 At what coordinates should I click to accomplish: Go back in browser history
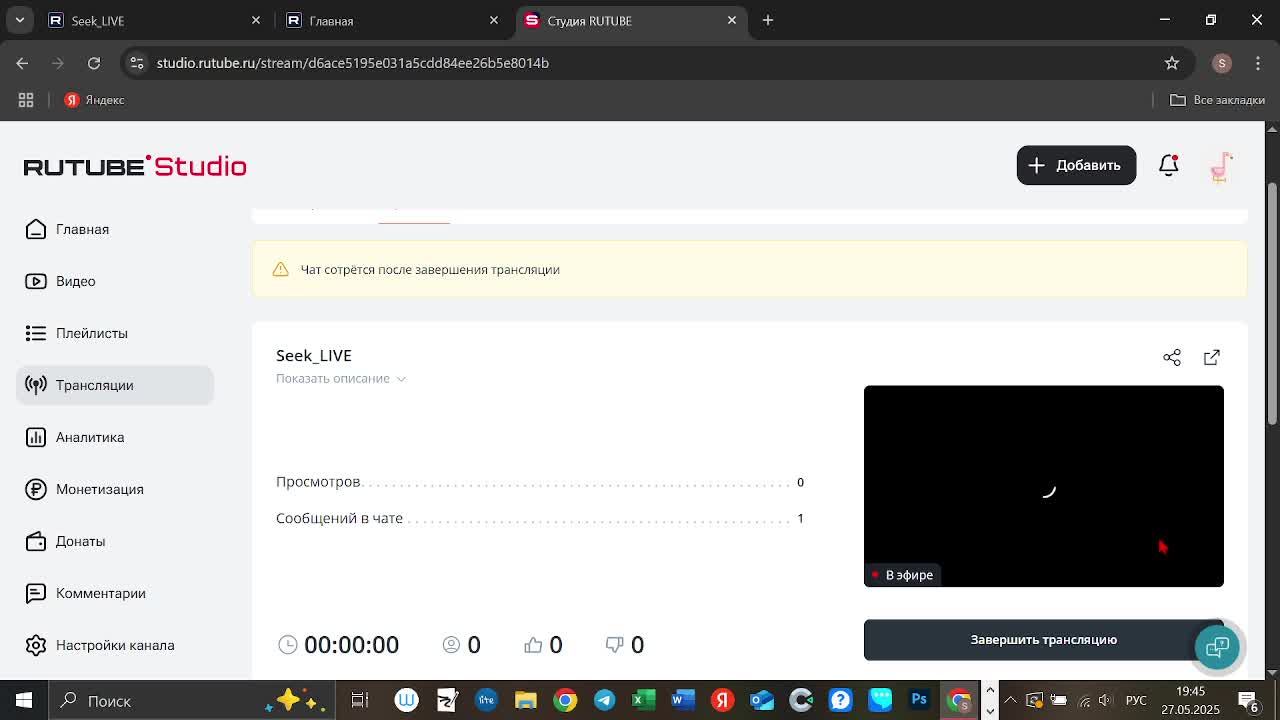[x=22, y=63]
